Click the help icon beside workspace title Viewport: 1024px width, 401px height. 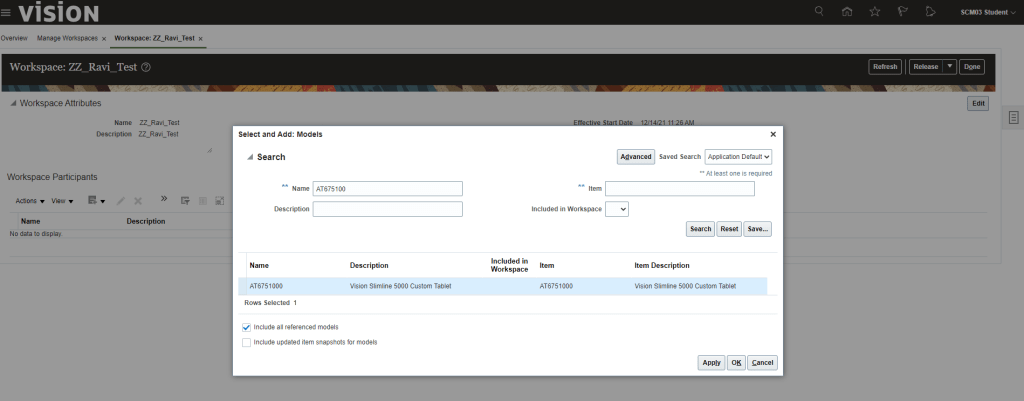point(146,67)
